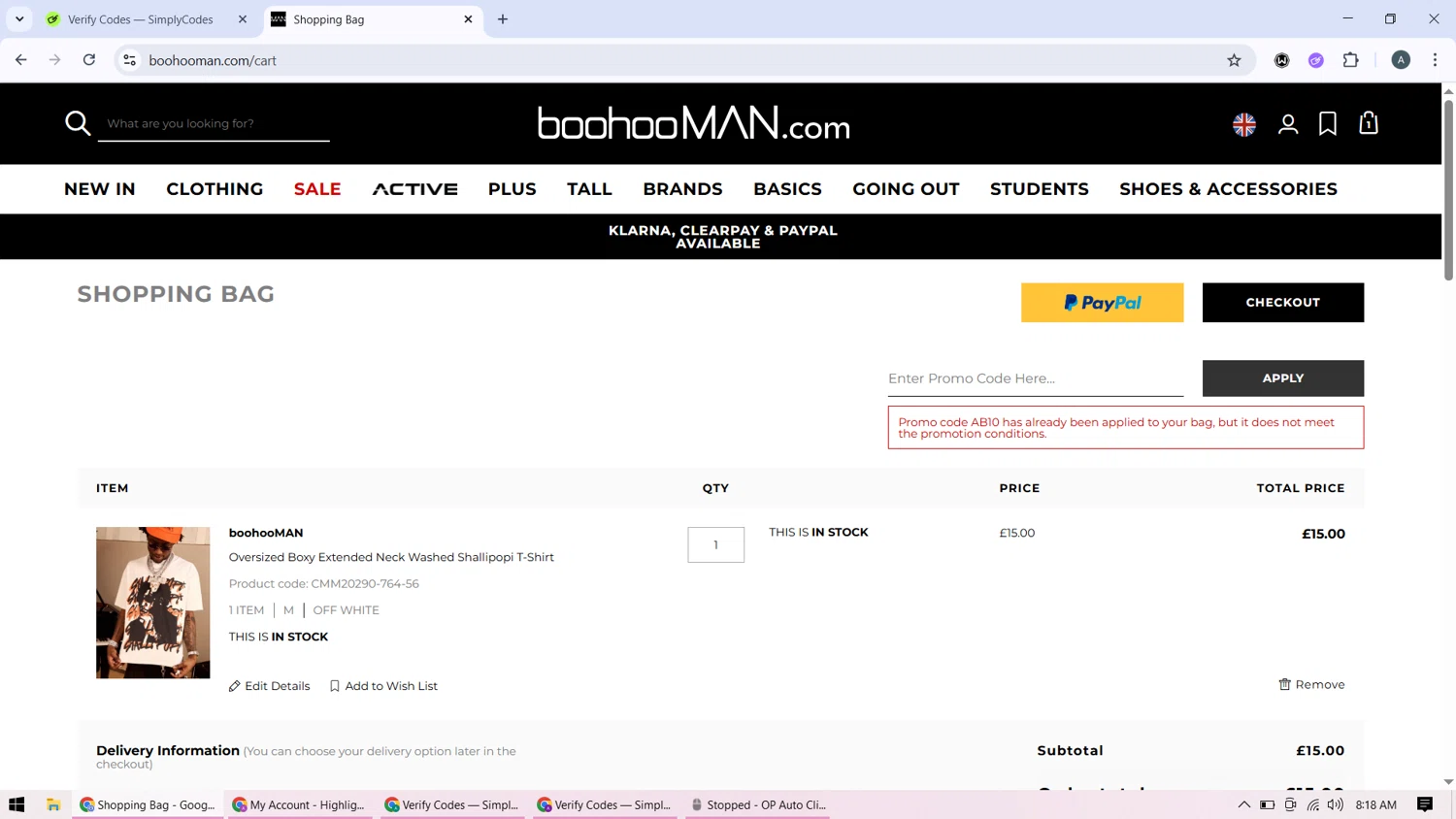Open the T-shirt product thumbnail
Viewport: 1456px width, 819px height.
tap(152, 603)
